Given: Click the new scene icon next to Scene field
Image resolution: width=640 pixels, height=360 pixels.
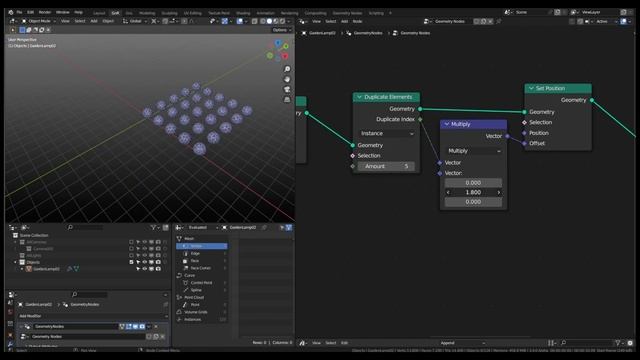Looking at the screenshot, I should [557, 12].
